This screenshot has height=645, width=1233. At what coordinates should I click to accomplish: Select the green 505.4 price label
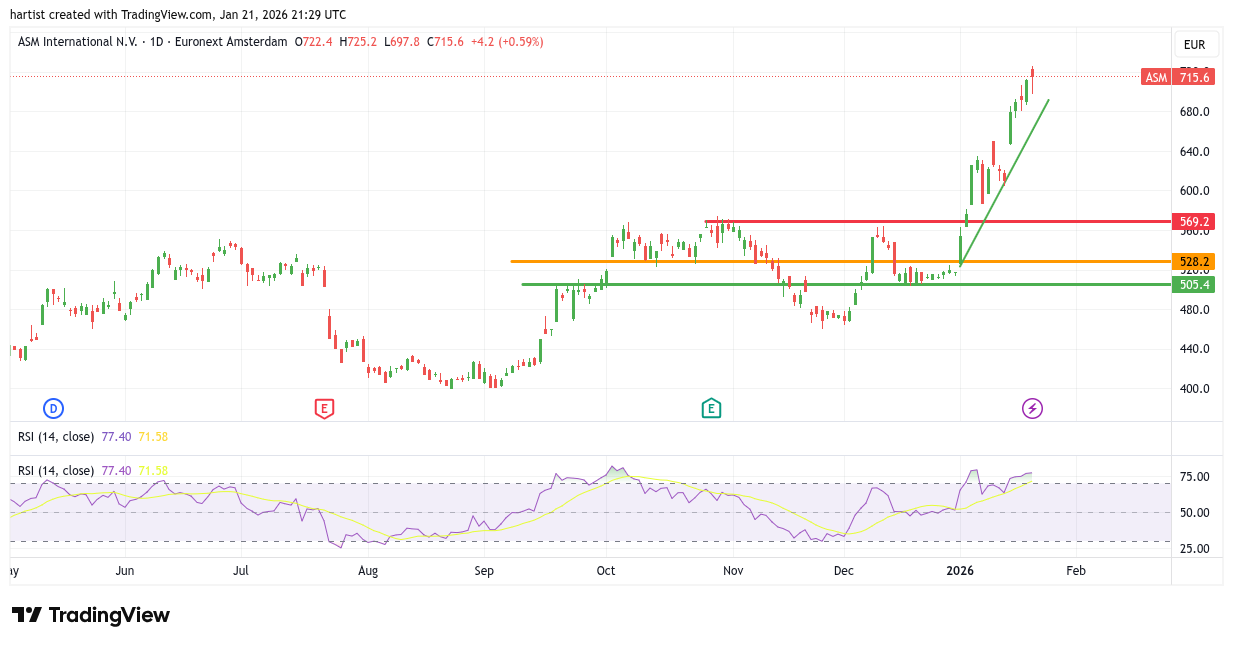tap(1194, 285)
